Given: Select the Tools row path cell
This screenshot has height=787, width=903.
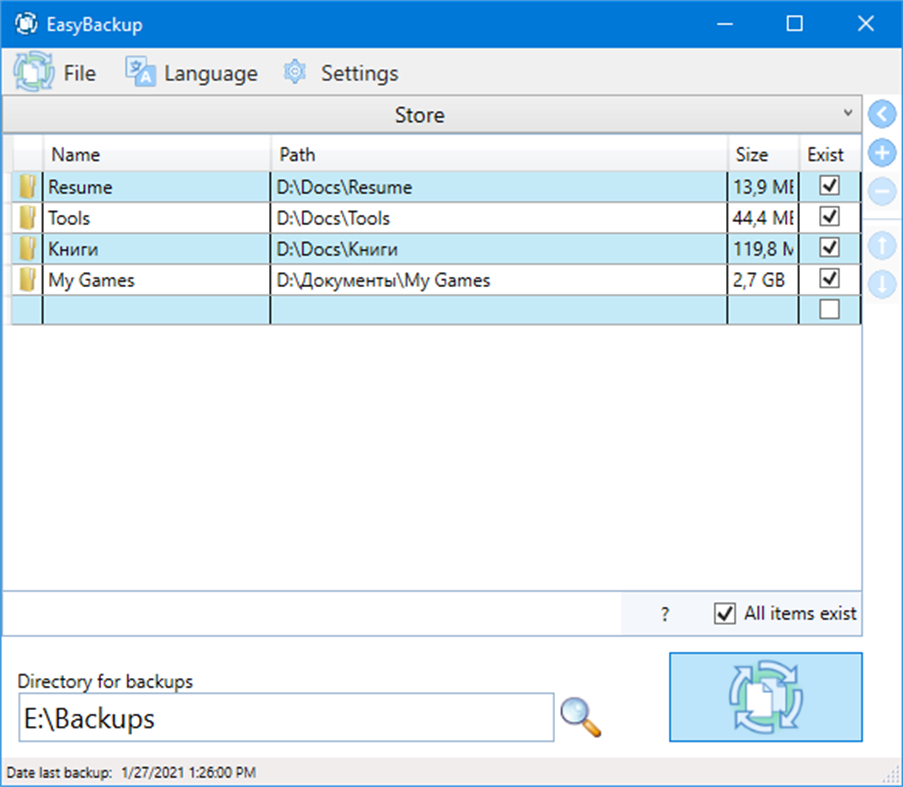Looking at the screenshot, I should (498, 218).
